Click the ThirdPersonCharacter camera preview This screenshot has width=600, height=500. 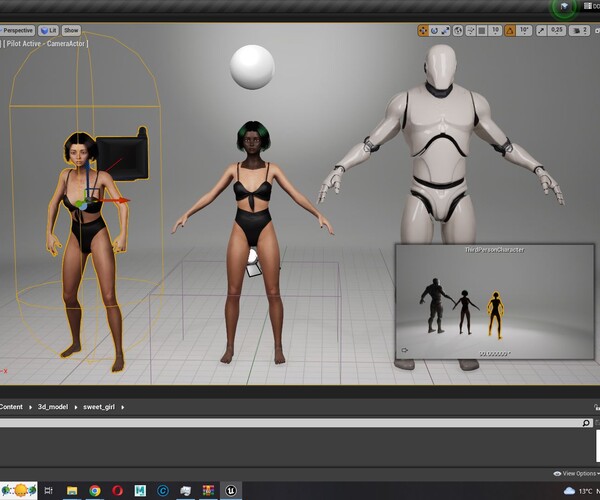click(x=495, y=302)
